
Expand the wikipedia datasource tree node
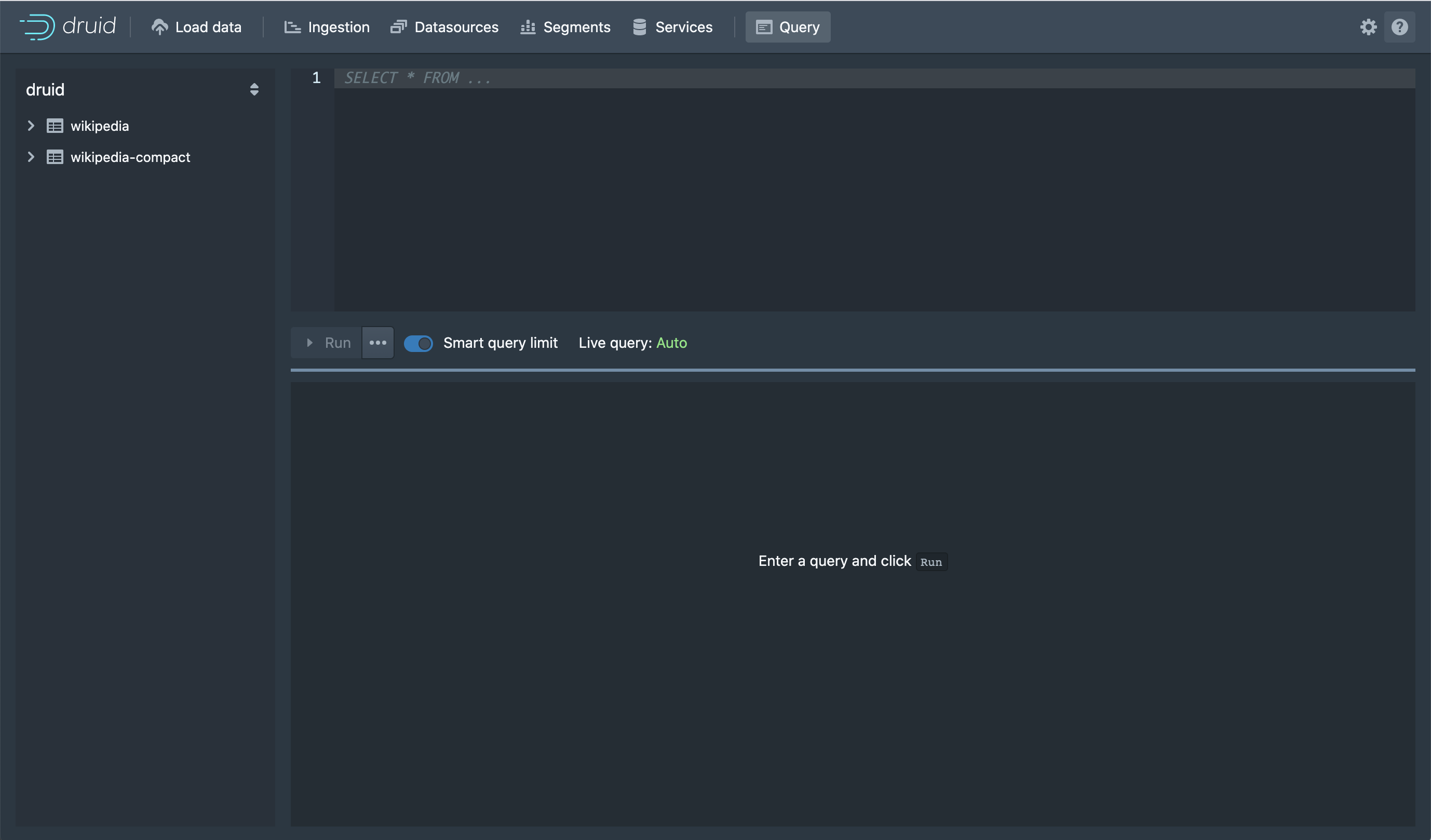click(x=31, y=126)
